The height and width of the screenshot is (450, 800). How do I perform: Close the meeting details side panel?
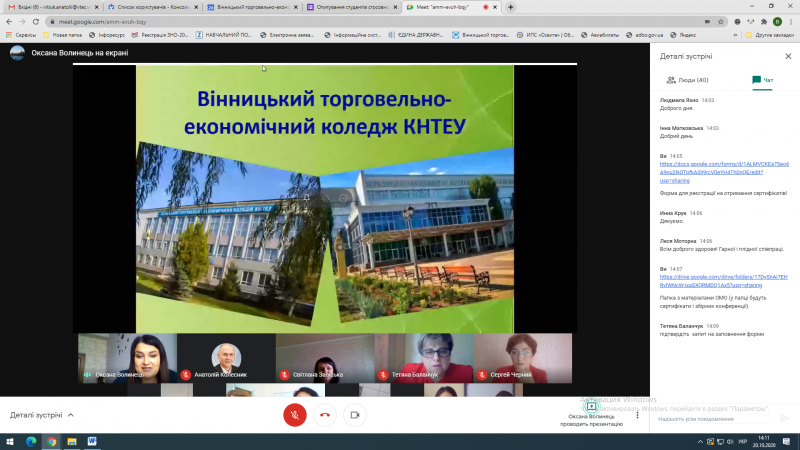[x=788, y=56]
